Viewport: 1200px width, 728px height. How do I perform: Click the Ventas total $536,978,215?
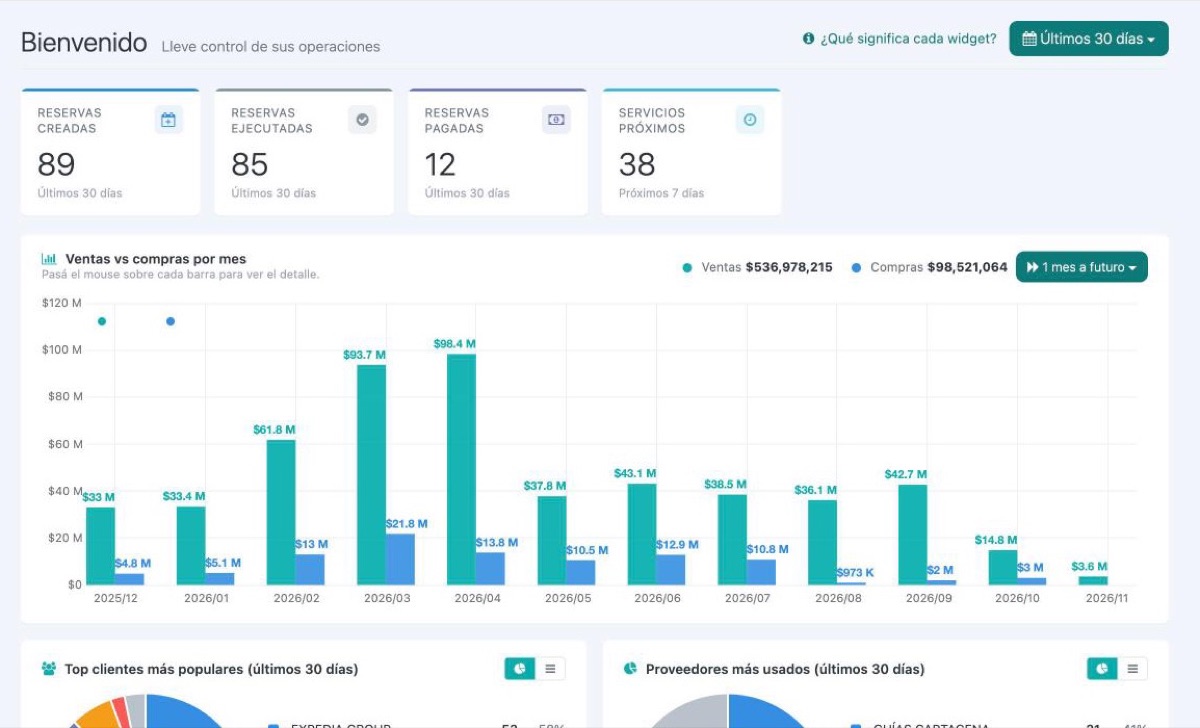(x=789, y=267)
